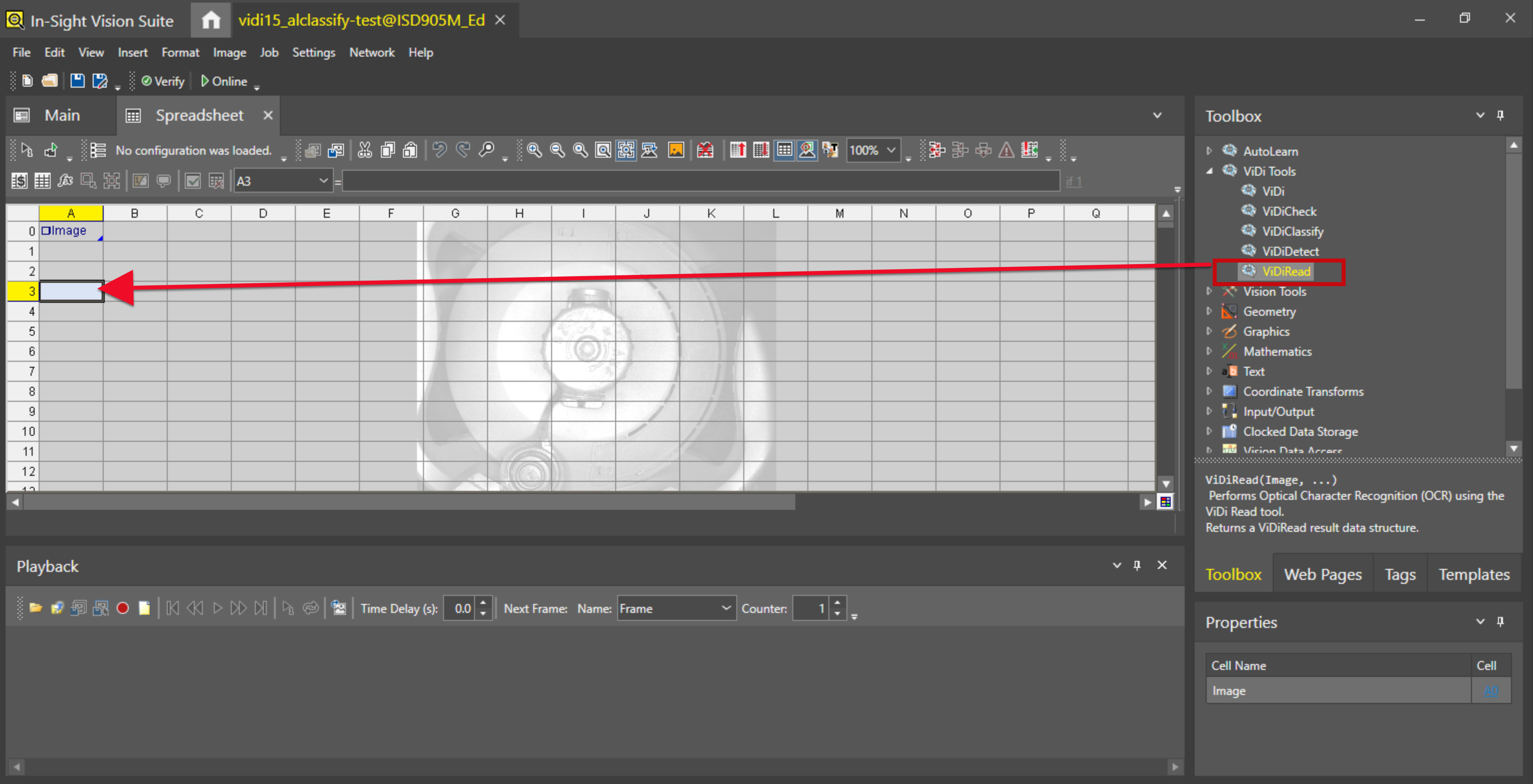Click the Verify button
Viewport: 1533px width, 784px height.
pos(163,81)
